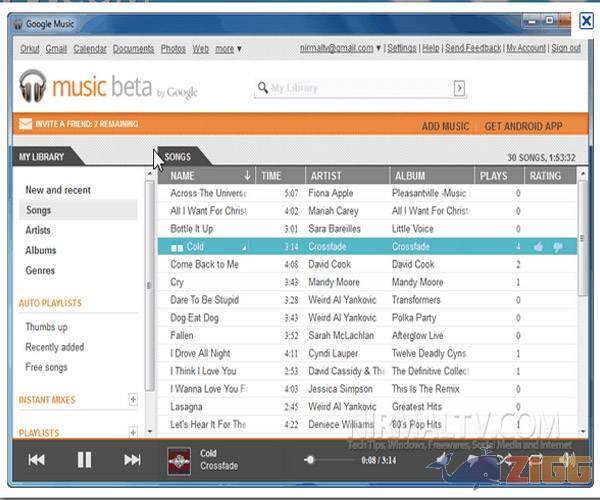The image size is (600, 500).
Task: Select the song Dare To Be Stupid
Action: tap(367, 300)
